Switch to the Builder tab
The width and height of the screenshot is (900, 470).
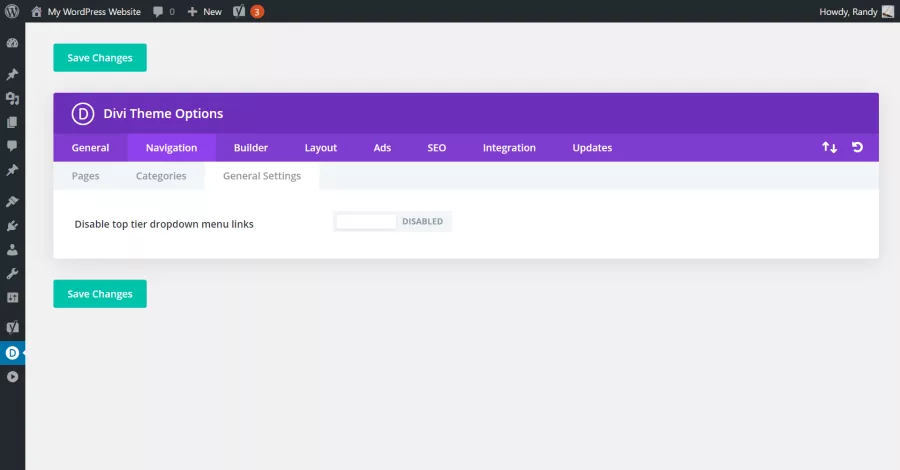(251, 147)
